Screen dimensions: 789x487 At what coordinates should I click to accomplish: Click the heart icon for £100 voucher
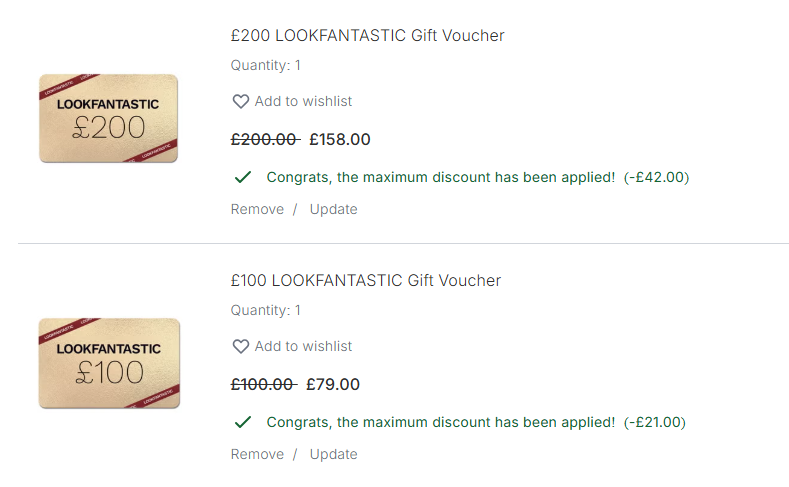240,346
